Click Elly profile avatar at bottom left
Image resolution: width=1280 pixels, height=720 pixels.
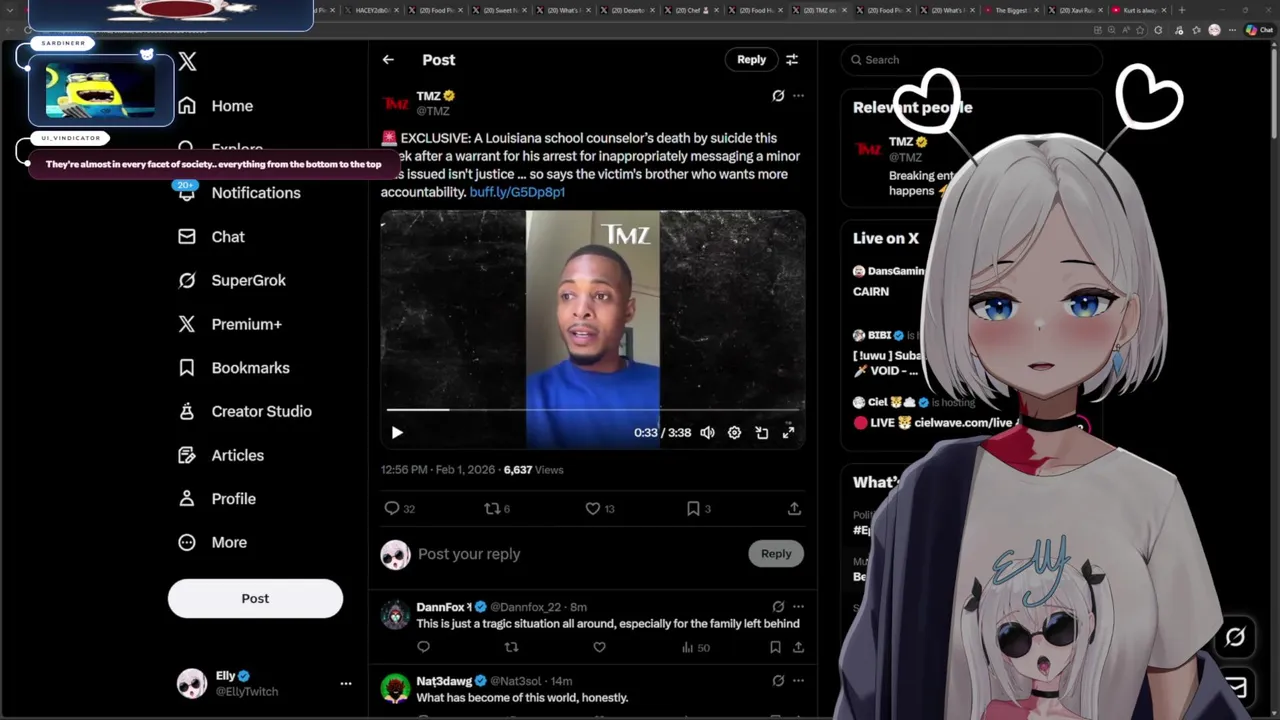tap(191, 684)
